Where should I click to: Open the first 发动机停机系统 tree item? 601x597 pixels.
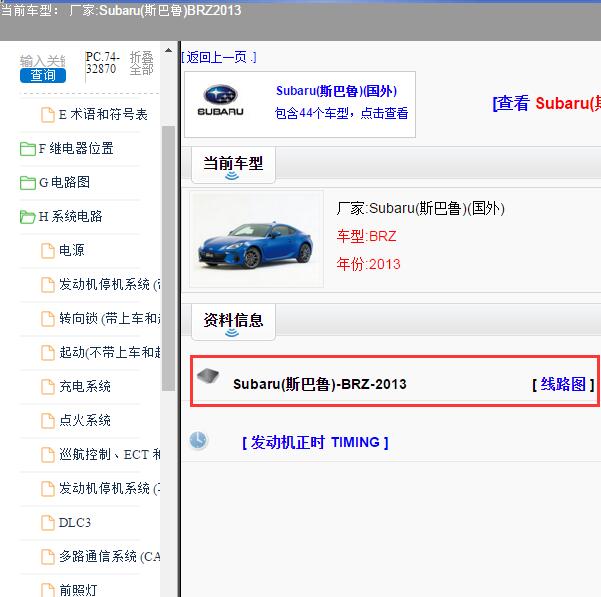pos(109,285)
